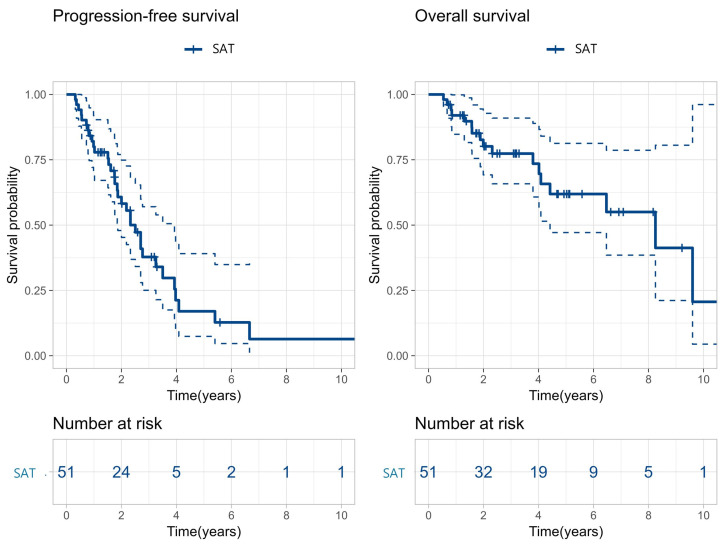Image resolution: width=724 pixels, height=548 pixels.
Task: Select the Progression-free survival title
Action: (146, 16)
